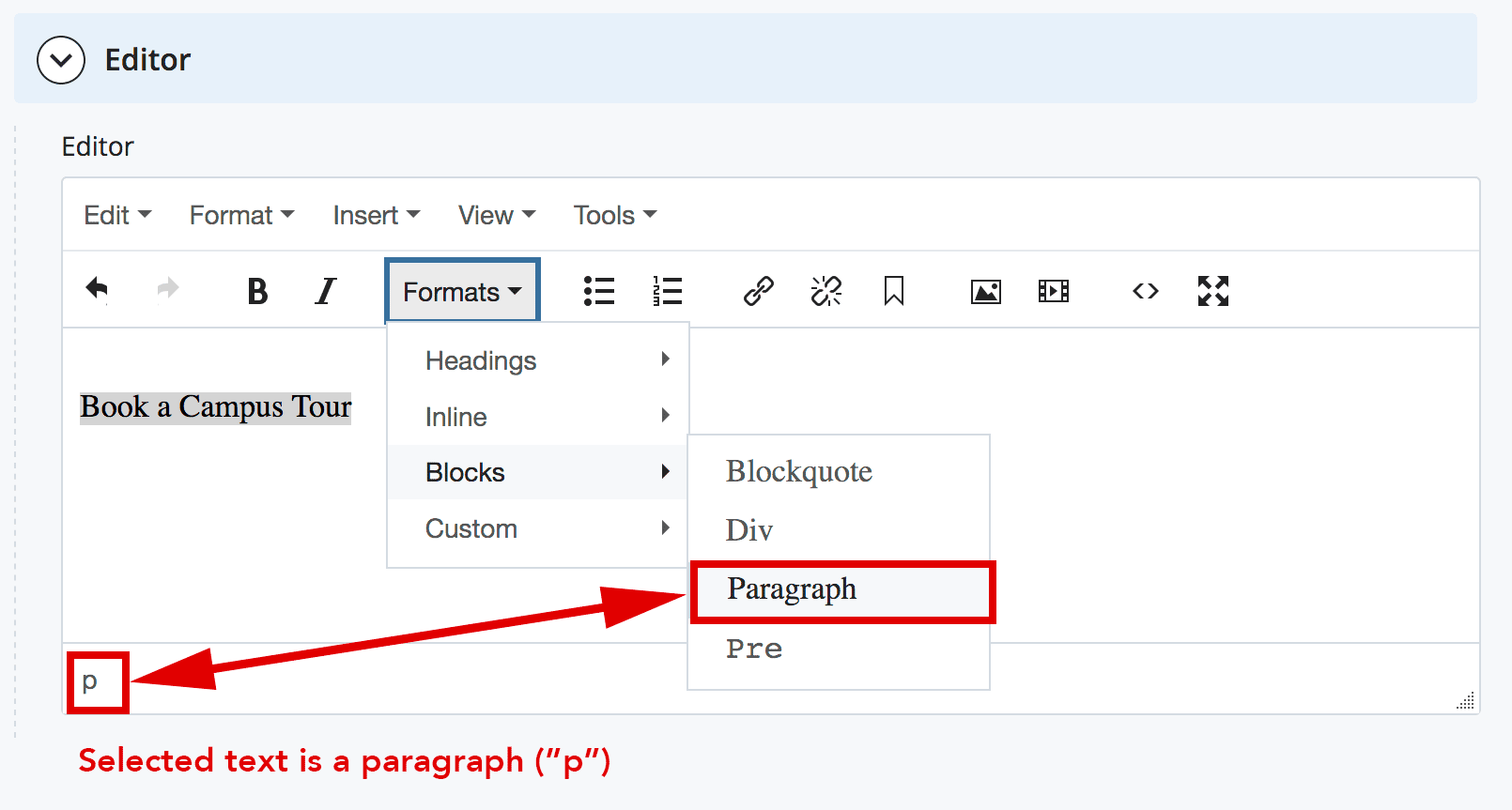This screenshot has width=1512, height=810.
Task: Expand the Blocks submenu
Action: pyautogui.click(x=538, y=472)
